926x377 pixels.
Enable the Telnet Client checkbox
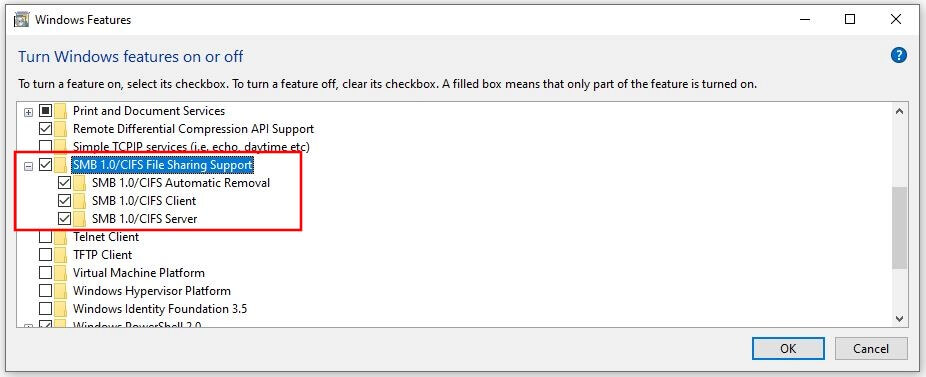[x=45, y=237]
